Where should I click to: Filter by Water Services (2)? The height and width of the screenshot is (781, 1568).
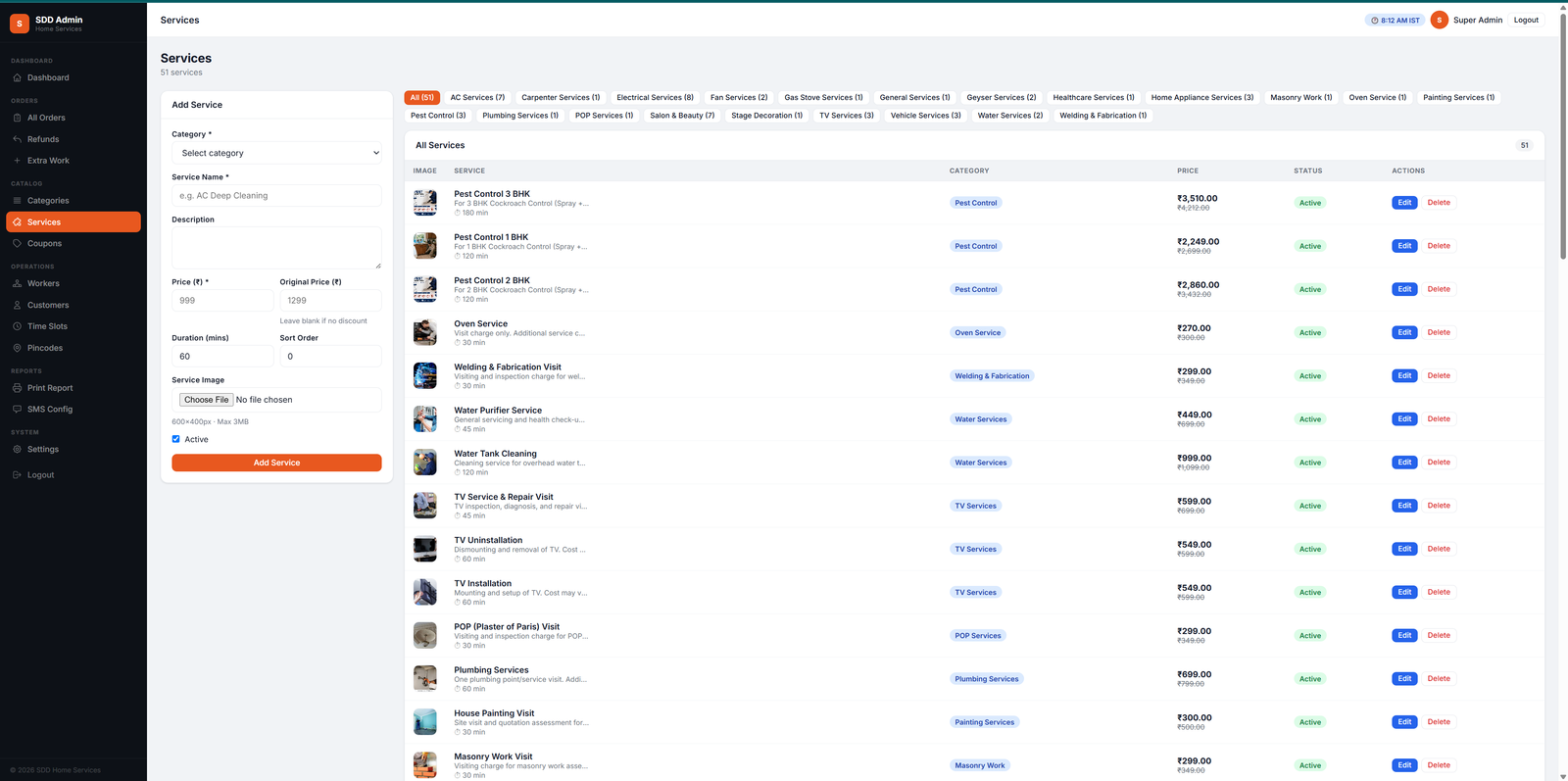[x=1010, y=116]
